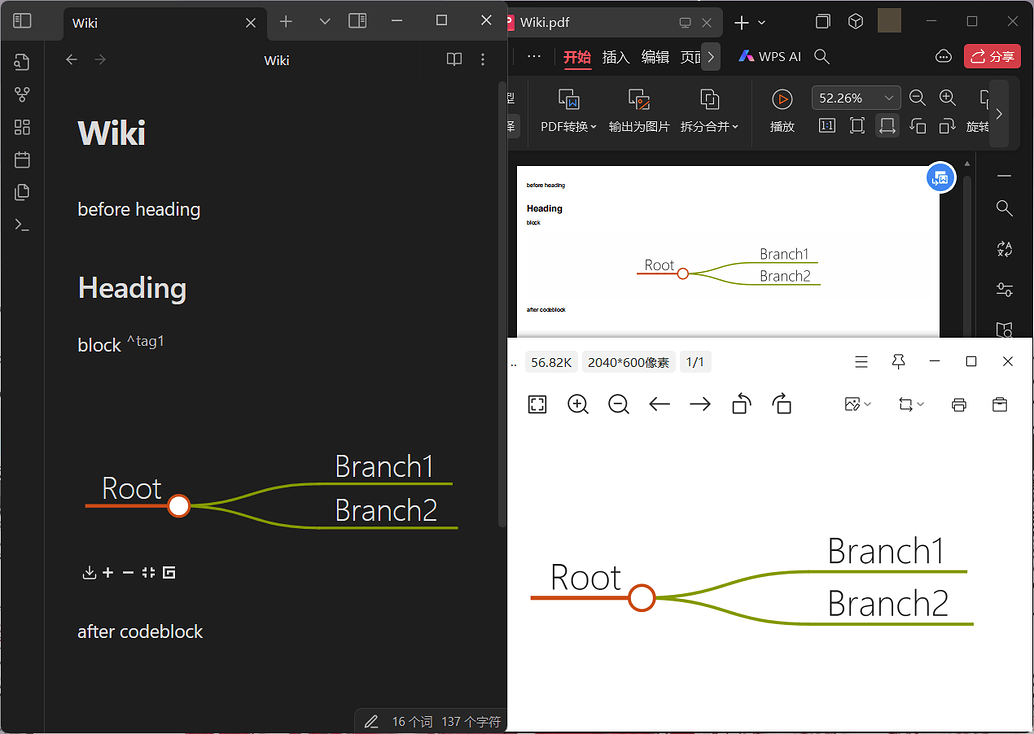Open more options for the Wiki note
The image size is (1034, 734).
[x=483, y=59]
